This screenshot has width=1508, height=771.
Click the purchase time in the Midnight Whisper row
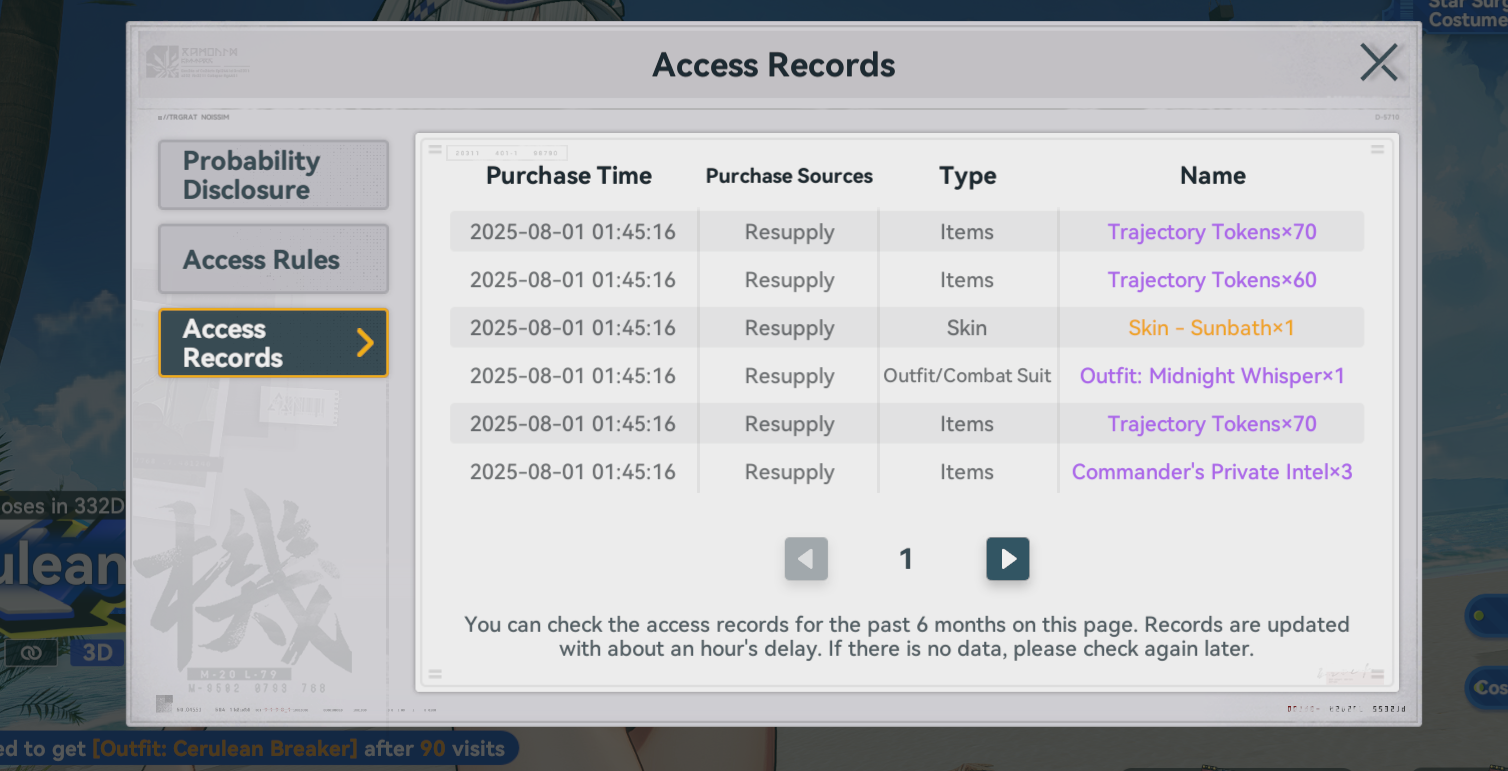(573, 376)
